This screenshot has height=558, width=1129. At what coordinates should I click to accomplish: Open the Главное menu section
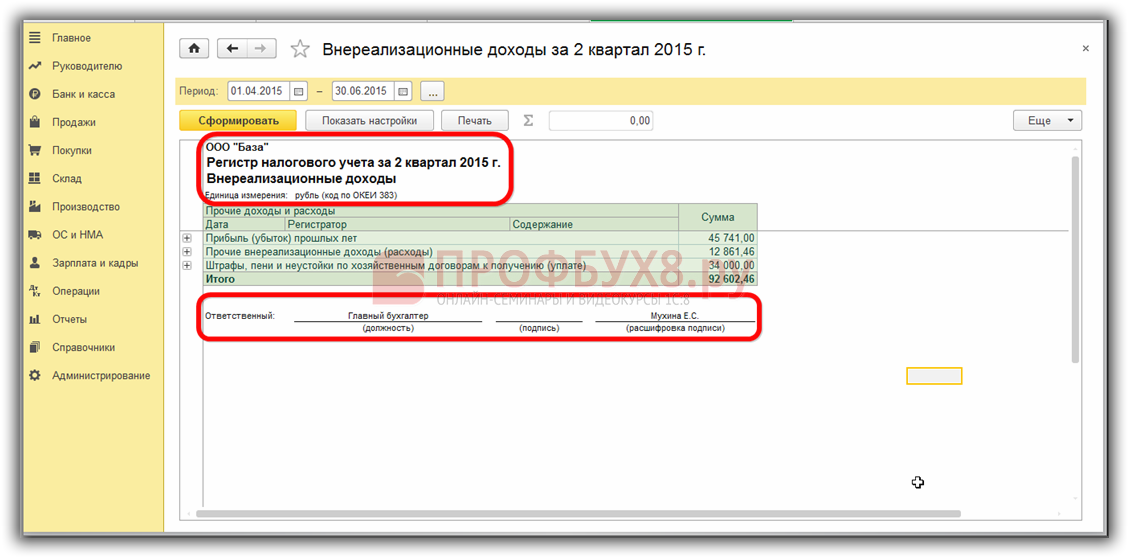[71, 37]
